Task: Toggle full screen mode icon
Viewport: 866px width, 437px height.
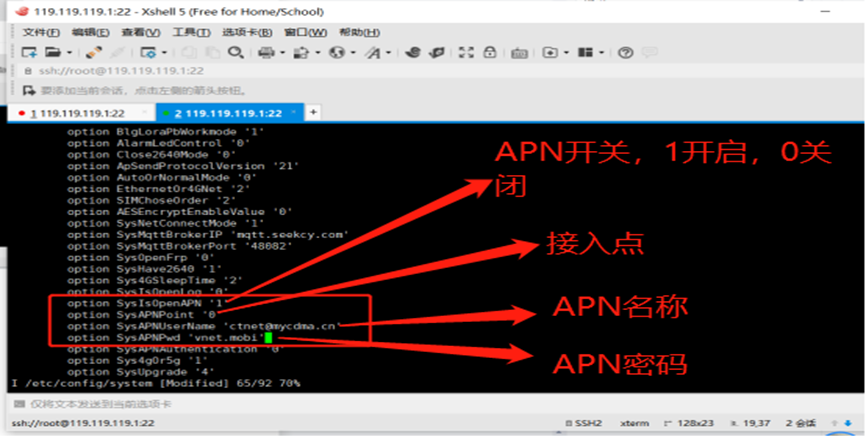Action: [466, 52]
